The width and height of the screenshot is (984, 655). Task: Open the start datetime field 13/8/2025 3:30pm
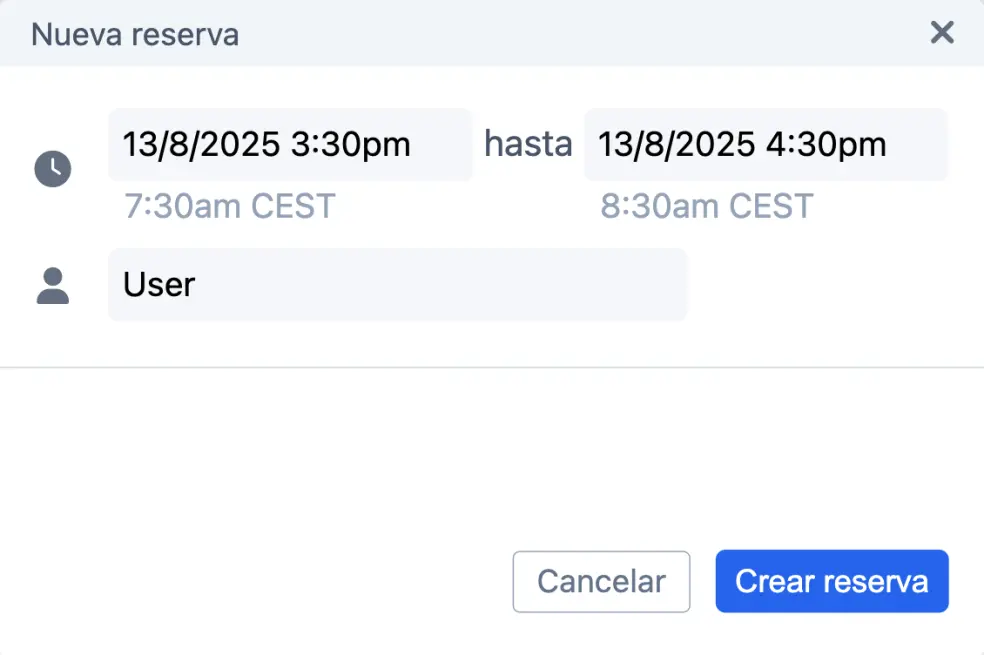coord(290,145)
